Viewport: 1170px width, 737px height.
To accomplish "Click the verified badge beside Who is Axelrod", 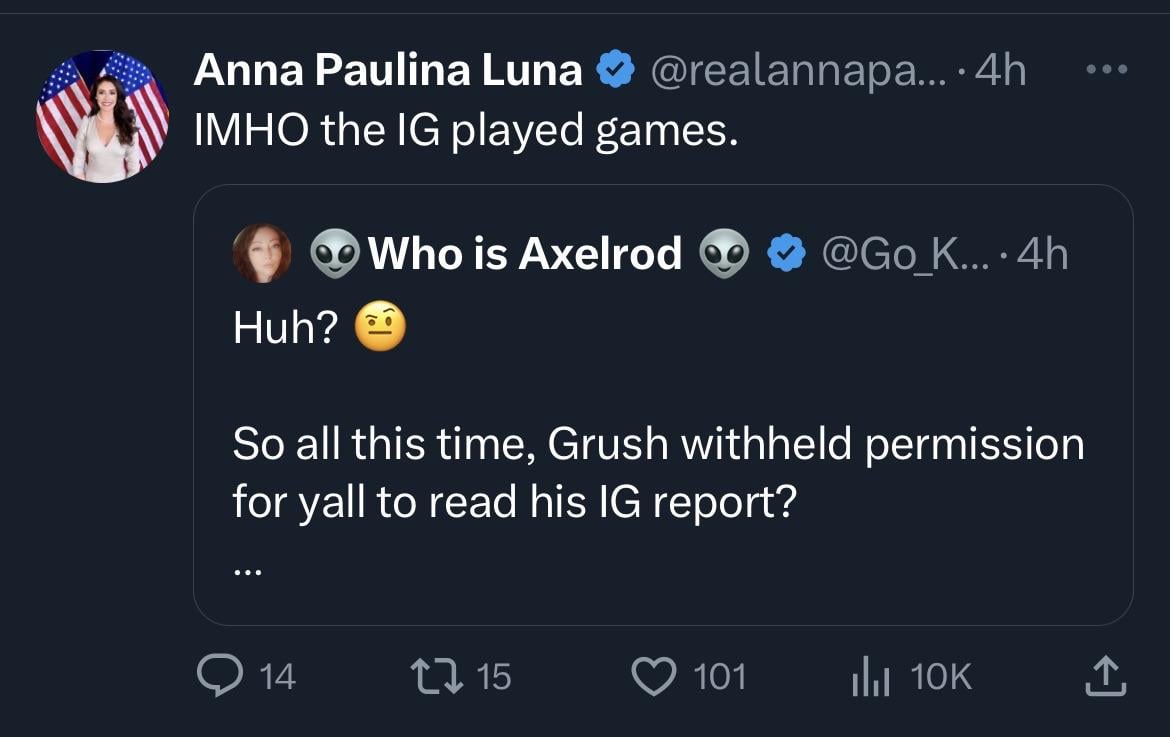I will (786, 254).
